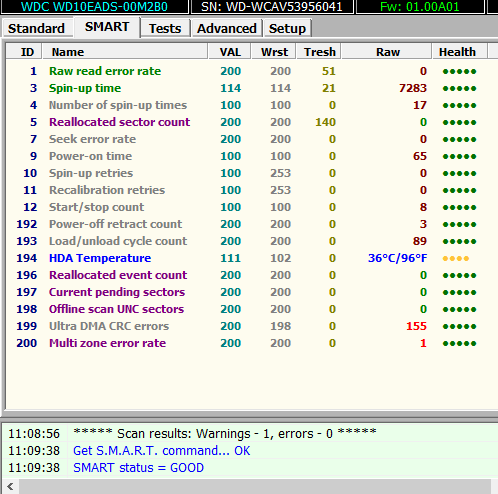Click the VAL column header
Viewport: 498px width, 494px height.
[x=230, y=52]
